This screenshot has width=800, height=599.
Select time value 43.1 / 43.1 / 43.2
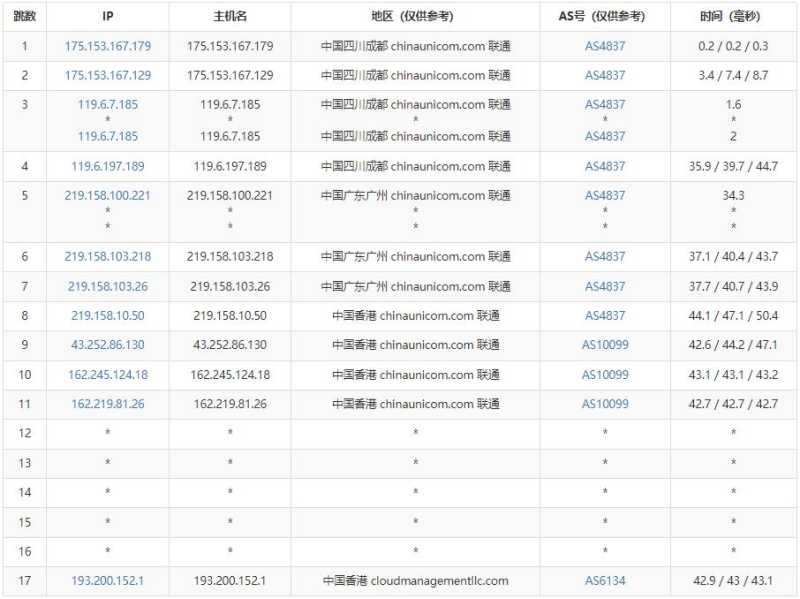point(733,375)
